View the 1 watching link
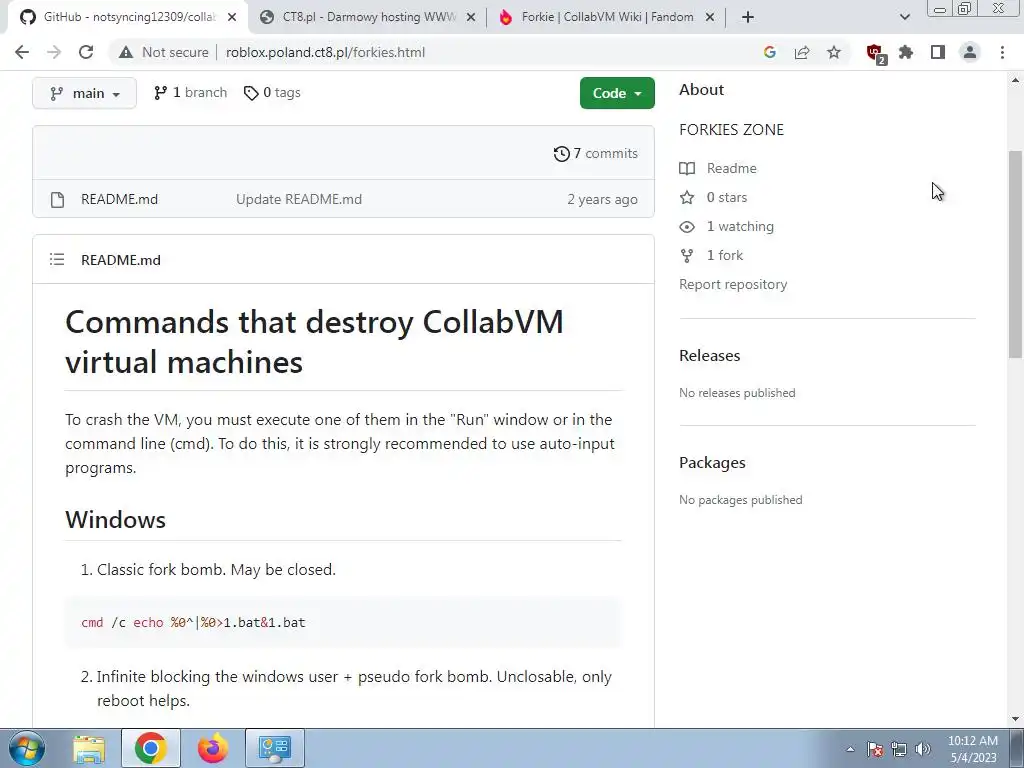Image resolution: width=1024 pixels, height=768 pixels. point(726,227)
